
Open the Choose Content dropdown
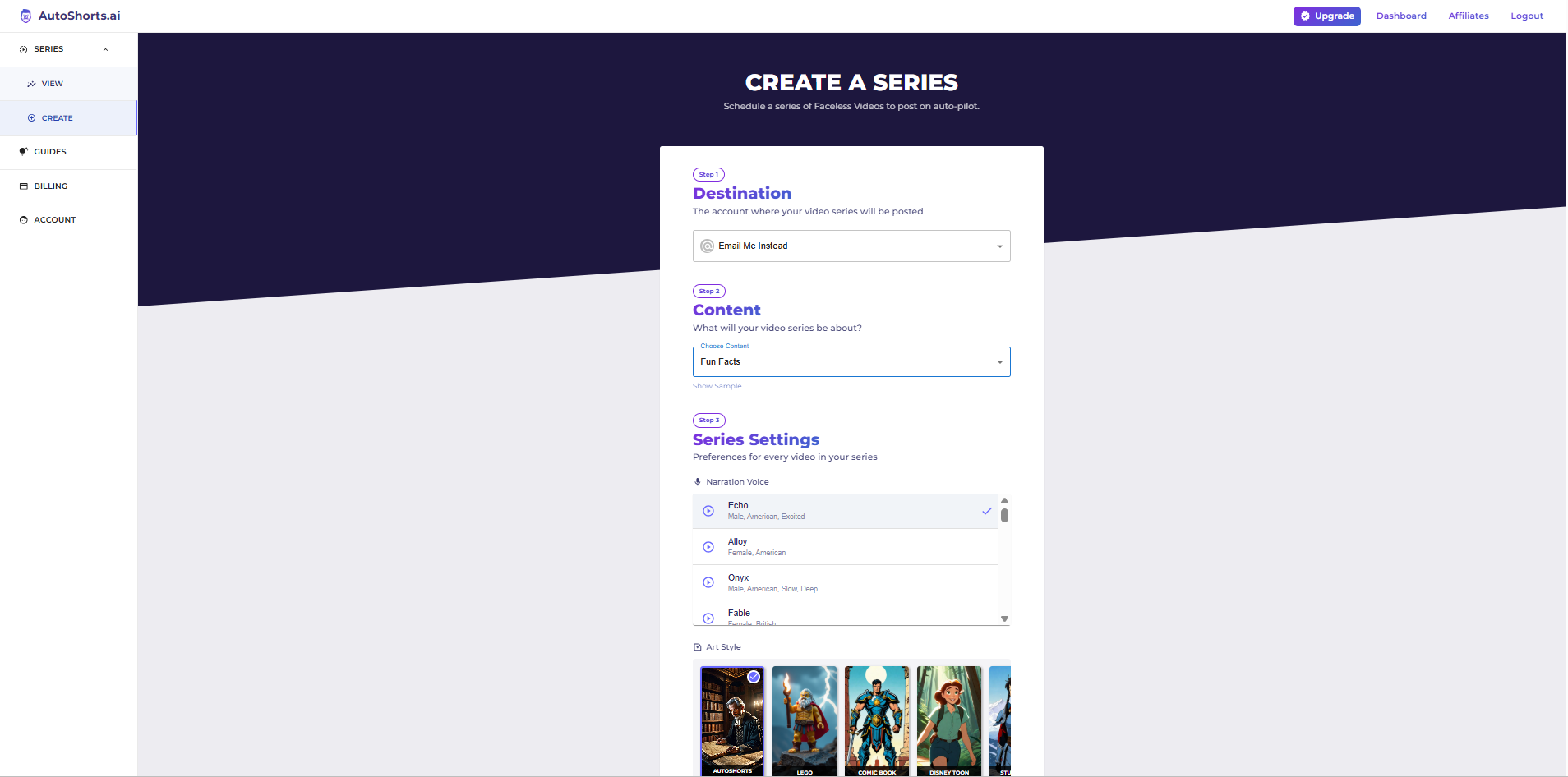[x=851, y=361]
